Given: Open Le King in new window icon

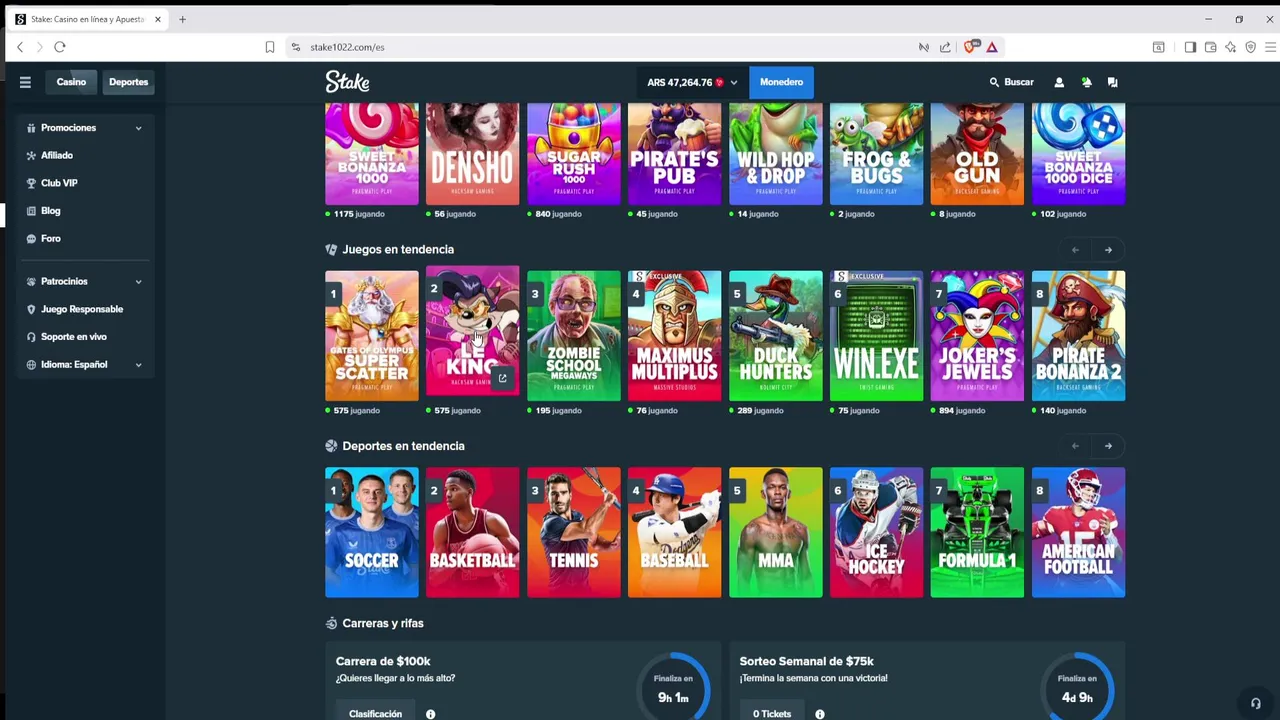Looking at the screenshot, I should point(502,378).
